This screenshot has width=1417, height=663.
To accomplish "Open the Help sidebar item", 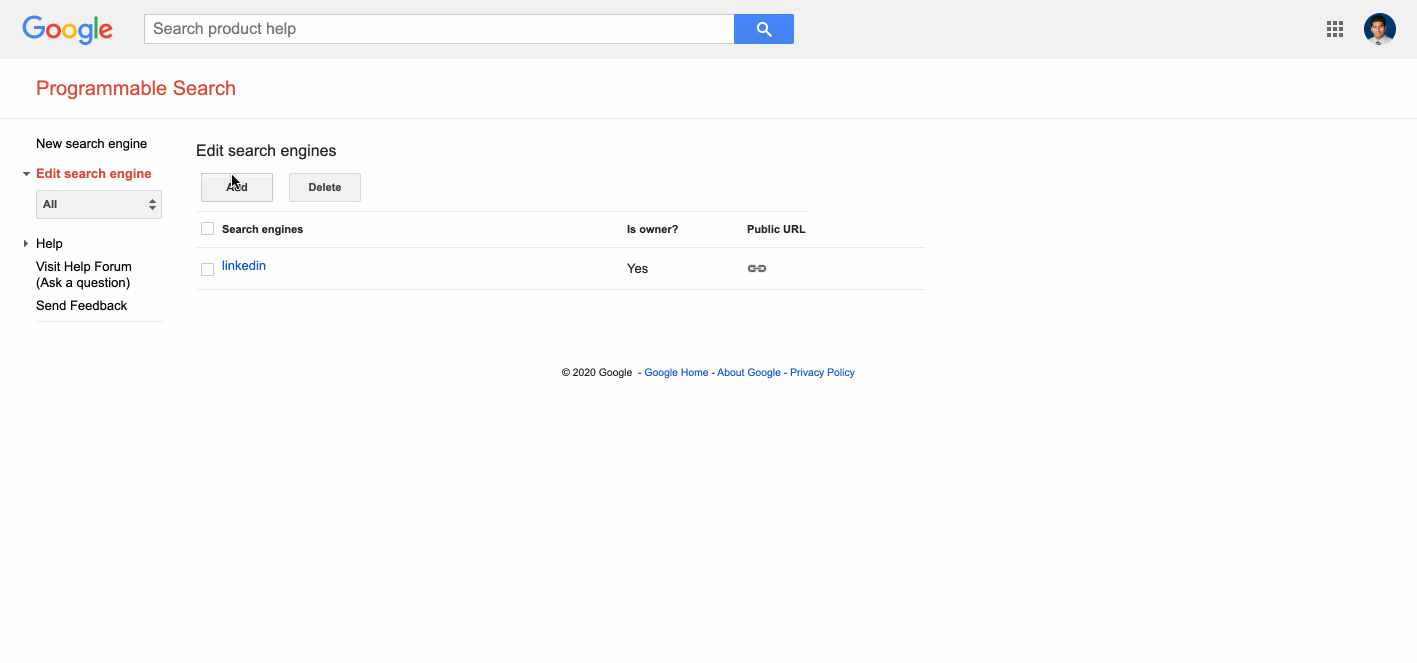I will tap(49, 244).
